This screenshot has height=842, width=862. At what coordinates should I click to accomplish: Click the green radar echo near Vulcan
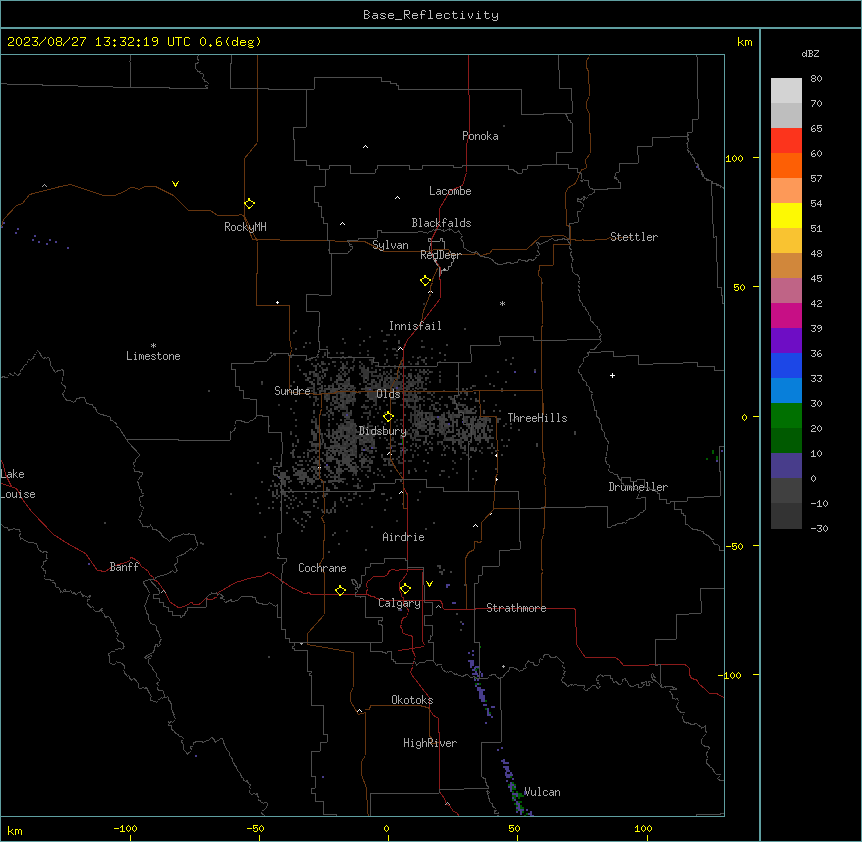(517, 795)
